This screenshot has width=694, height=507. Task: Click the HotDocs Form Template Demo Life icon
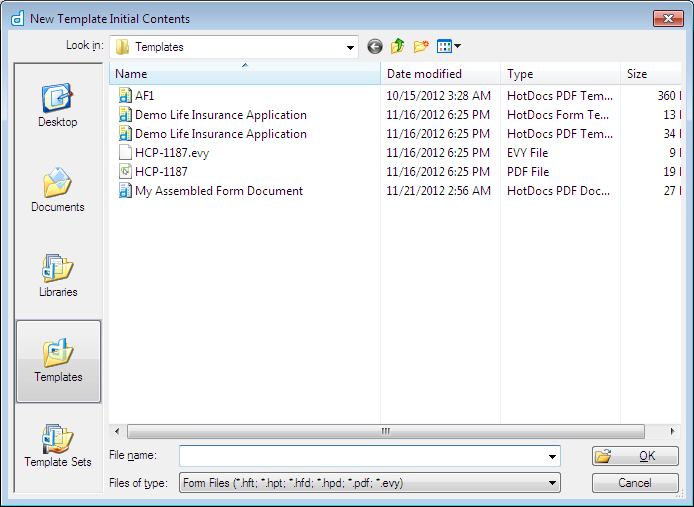[125, 115]
